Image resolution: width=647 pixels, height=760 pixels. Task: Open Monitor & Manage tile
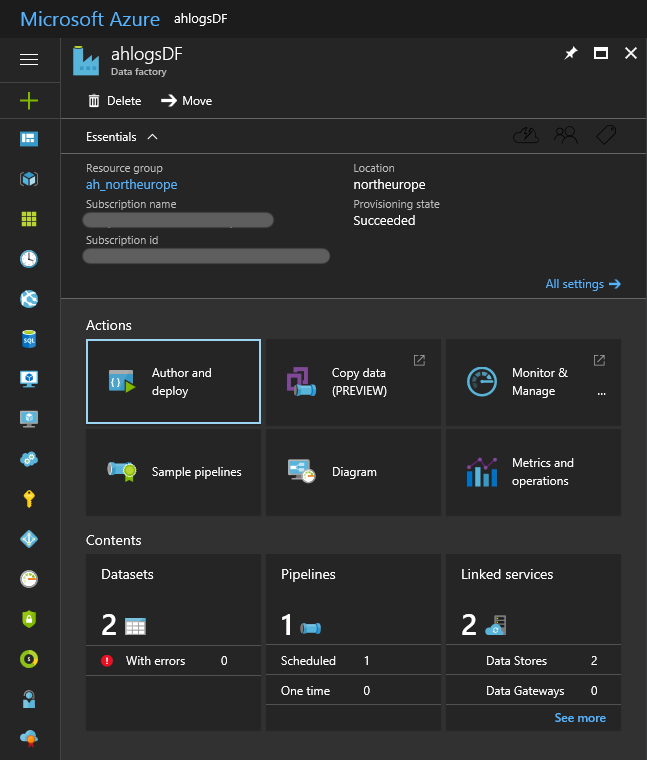[x=533, y=381]
